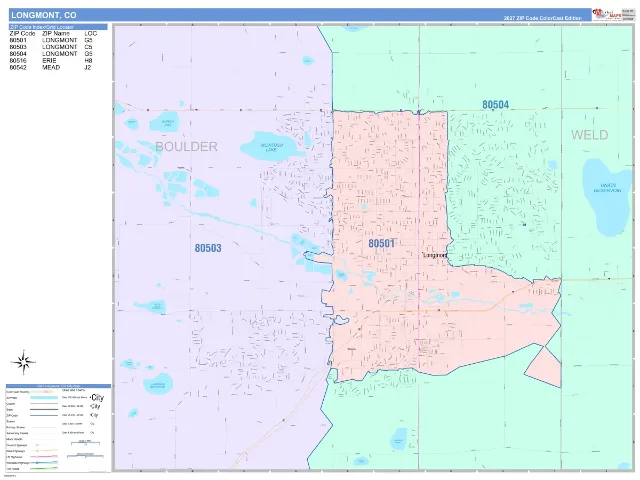Viewport: 640px width, 480px height.
Task: Click the green toll roads line in the legend
Action: pos(44,469)
